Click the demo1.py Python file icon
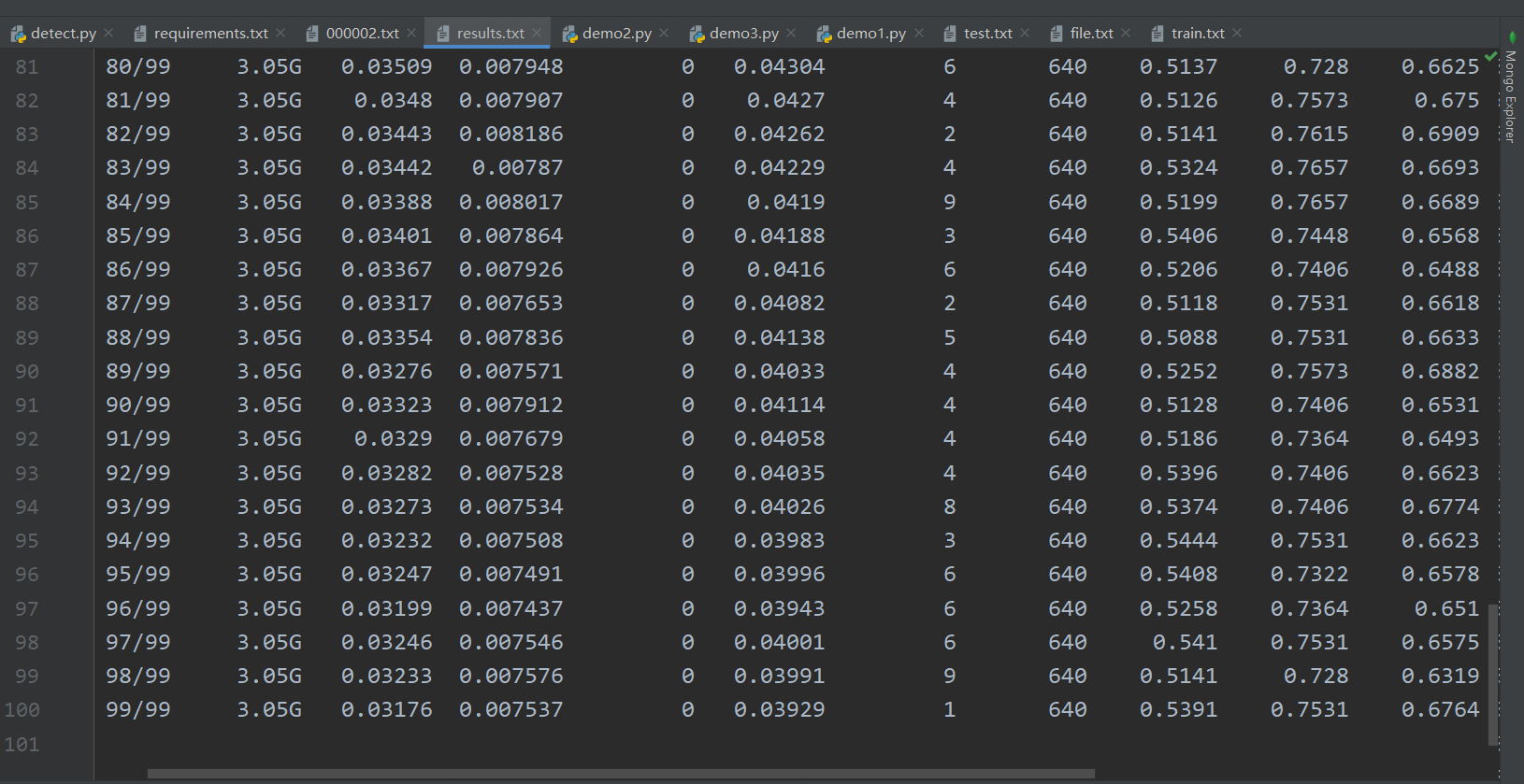 (824, 34)
